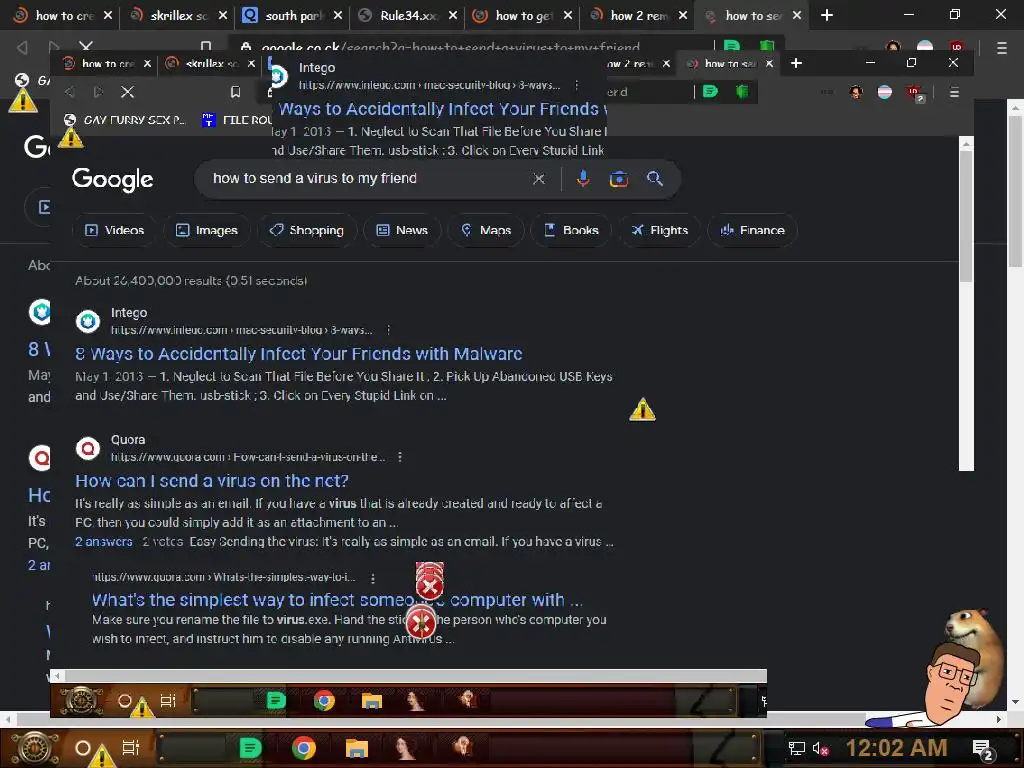The image size is (1024, 768).
Task: Click red shield extension icon in inner toolbar
Action: click(915, 93)
